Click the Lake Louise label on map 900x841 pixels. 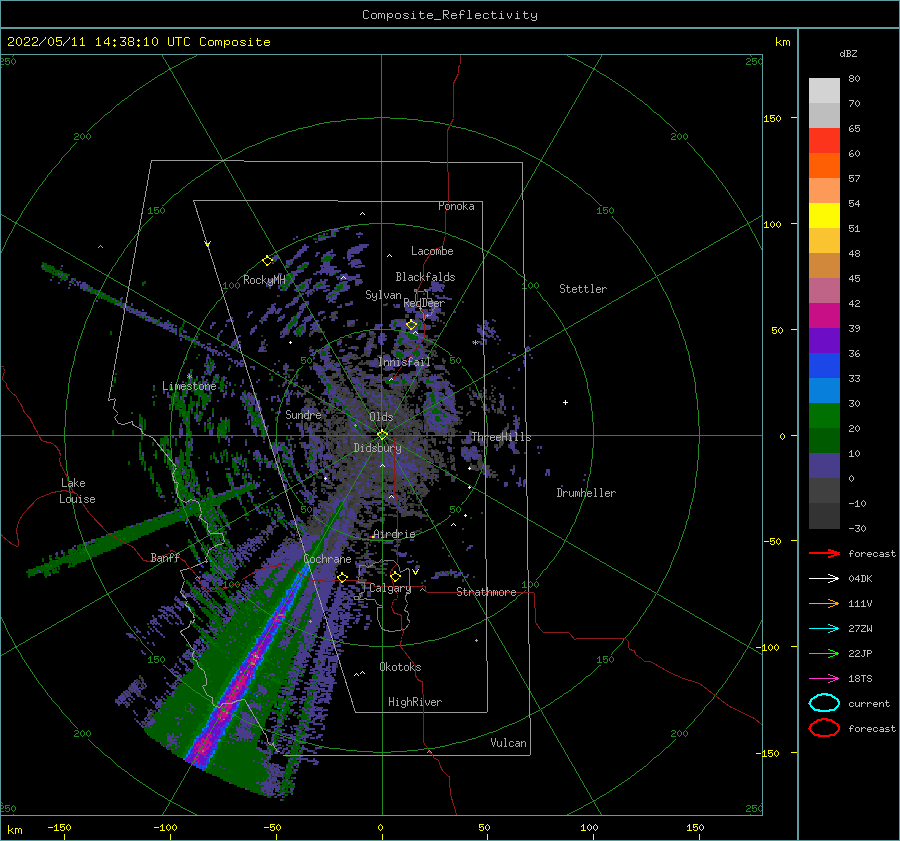click(x=77, y=491)
